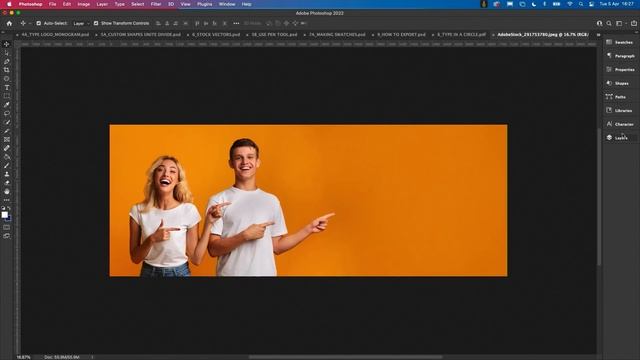Expand the collapsed panel dock arrows
The image size is (640, 360).
pos(635,32)
